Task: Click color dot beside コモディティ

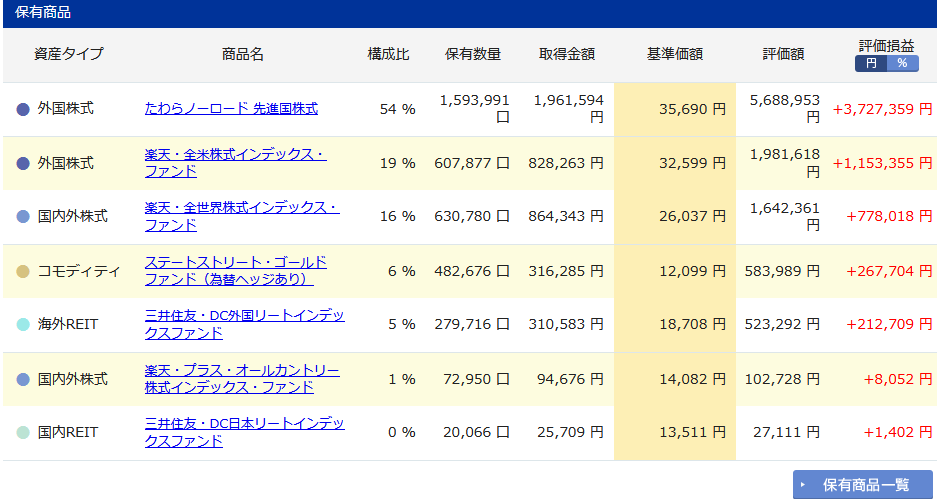Action: tap(23, 271)
